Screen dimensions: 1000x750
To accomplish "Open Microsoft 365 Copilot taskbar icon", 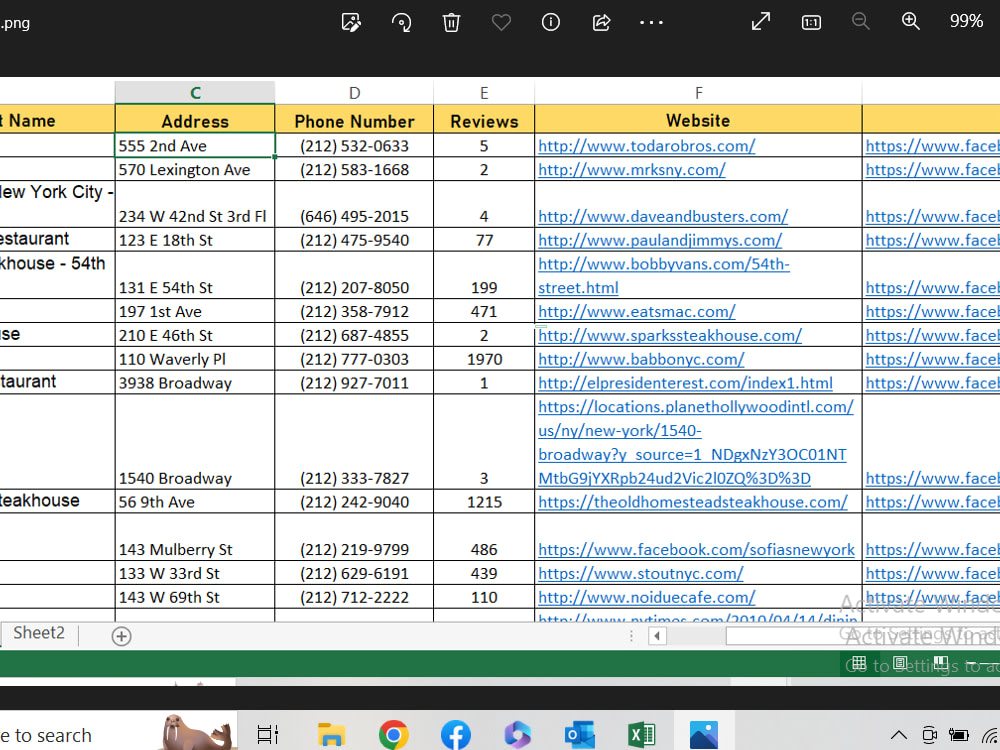I will 518,735.
